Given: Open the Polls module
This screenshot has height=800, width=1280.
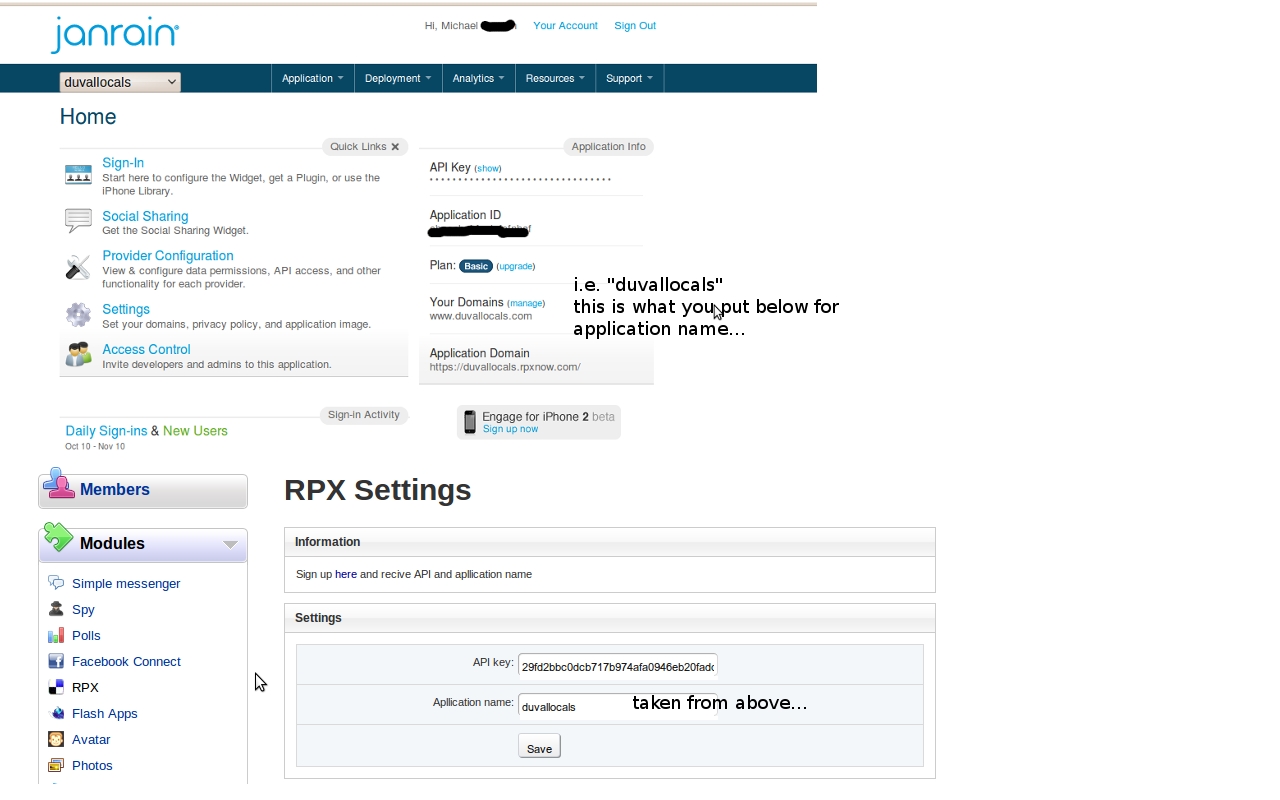Looking at the screenshot, I should click(x=86, y=635).
